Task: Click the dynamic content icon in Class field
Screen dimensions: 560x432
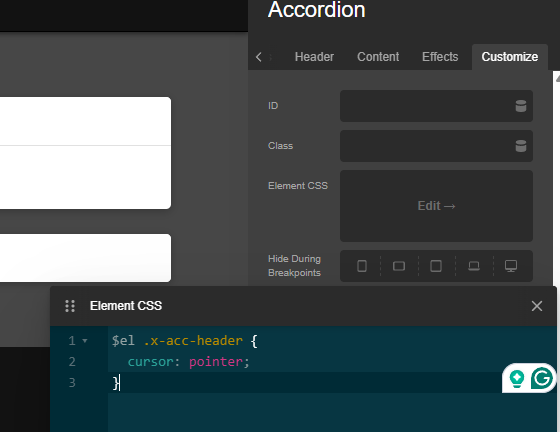Action: pyautogui.click(x=521, y=146)
